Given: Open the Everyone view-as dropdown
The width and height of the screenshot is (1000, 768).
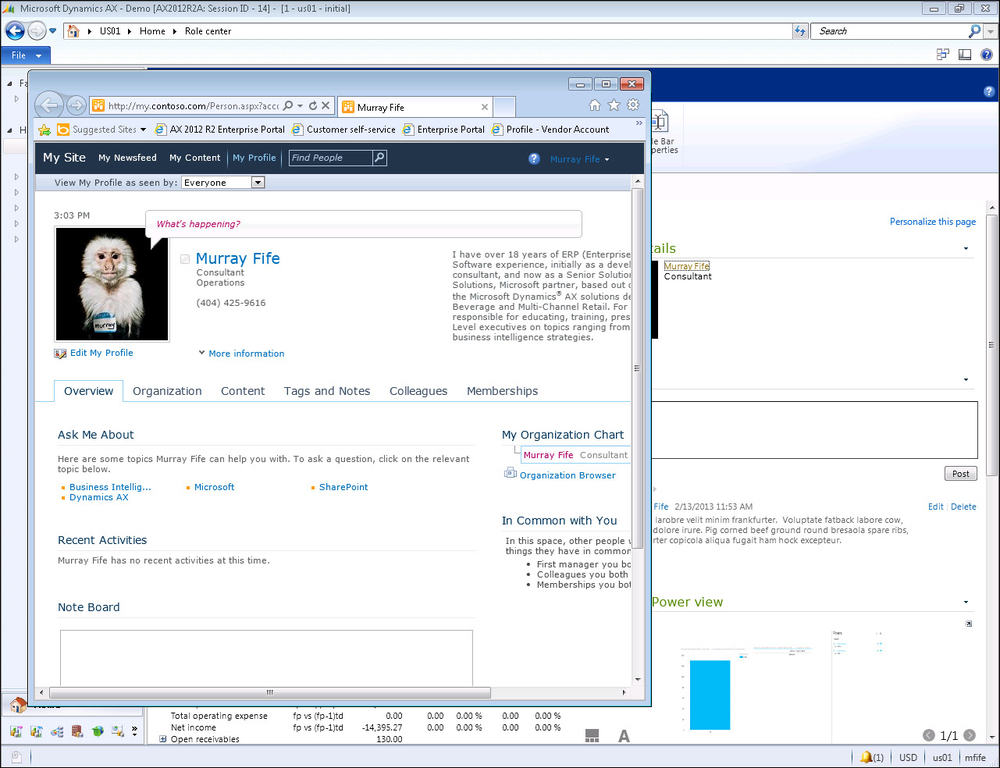Looking at the screenshot, I should (258, 182).
